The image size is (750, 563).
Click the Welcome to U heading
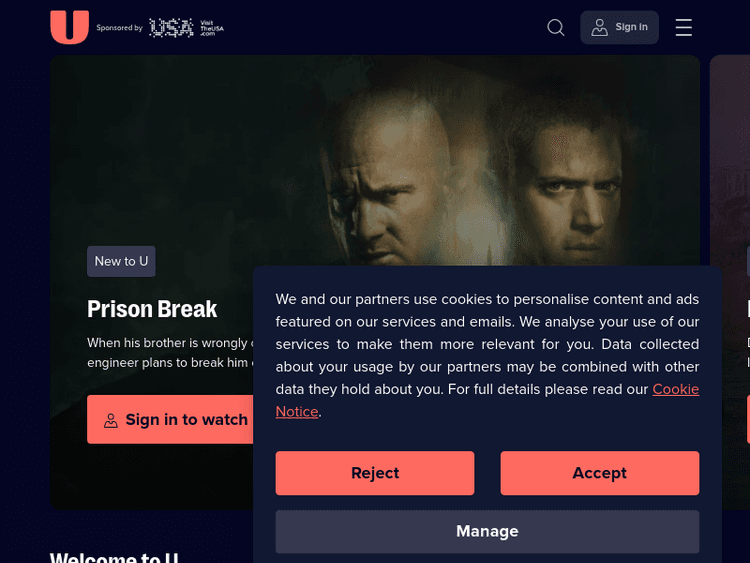(114, 557)
